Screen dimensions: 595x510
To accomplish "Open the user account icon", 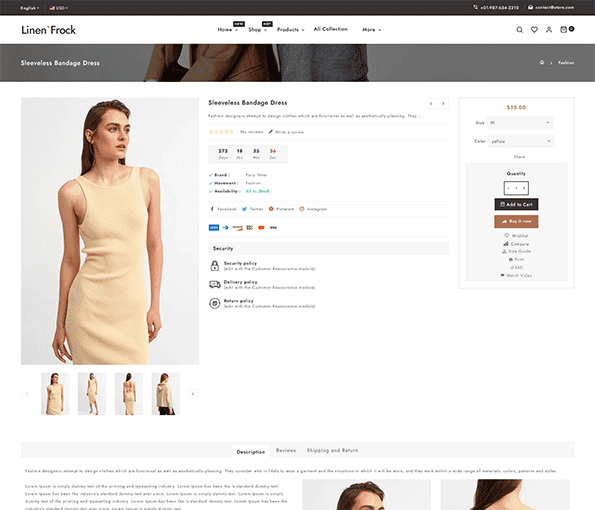I will 549,30.
